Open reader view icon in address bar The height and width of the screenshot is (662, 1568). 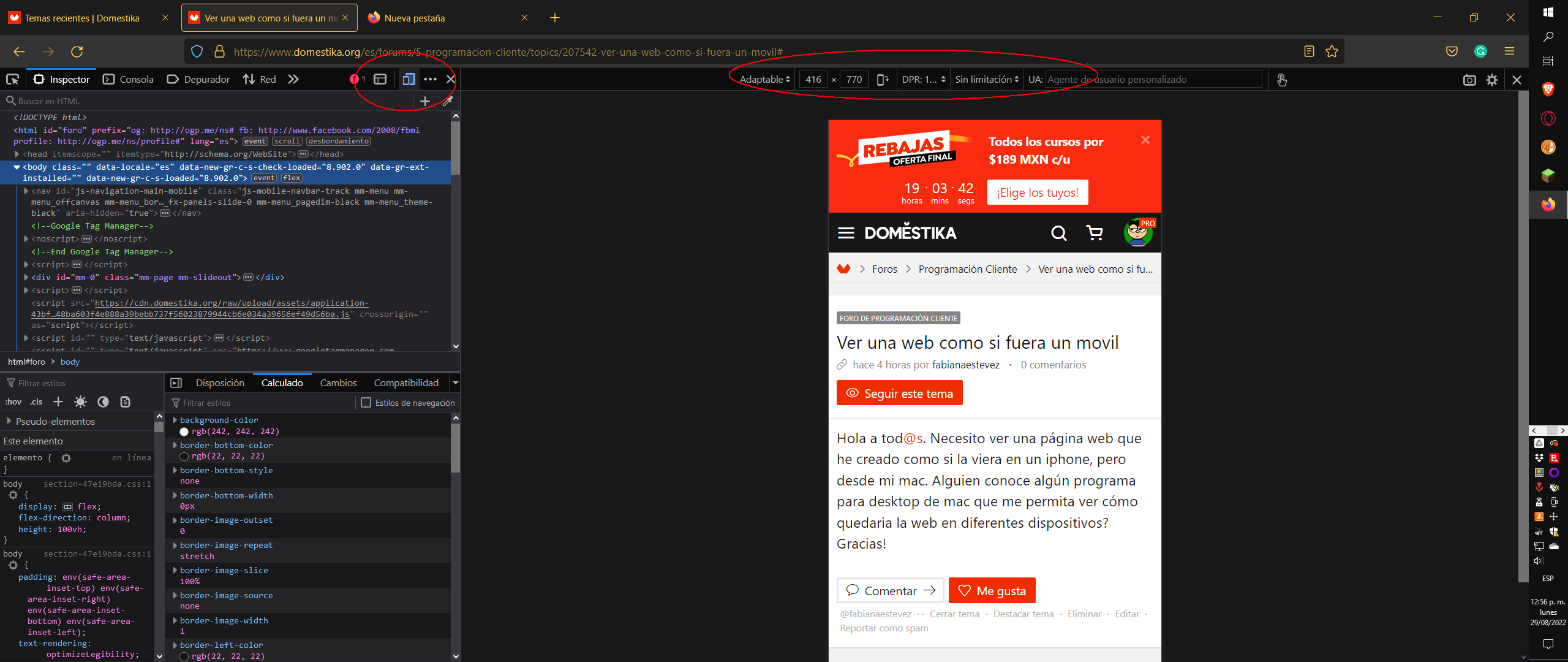tap(1309, 51)
